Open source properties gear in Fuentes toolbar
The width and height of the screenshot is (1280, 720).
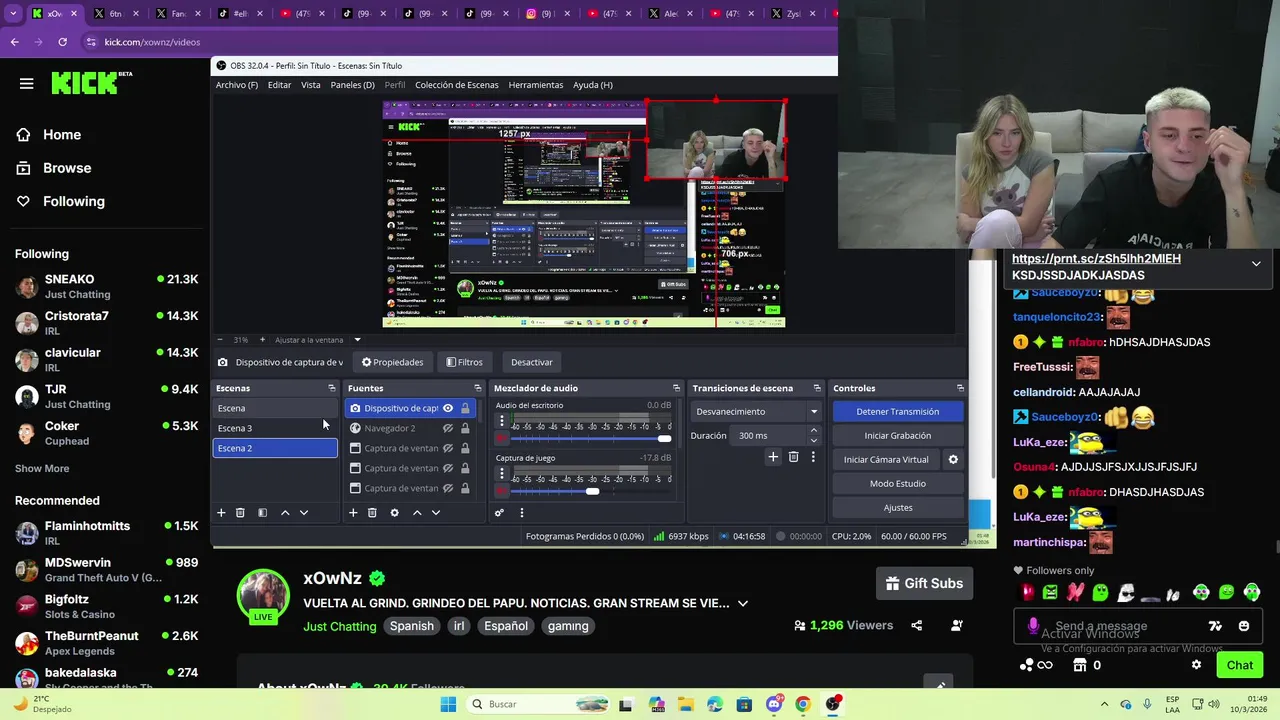pos(394,513)
